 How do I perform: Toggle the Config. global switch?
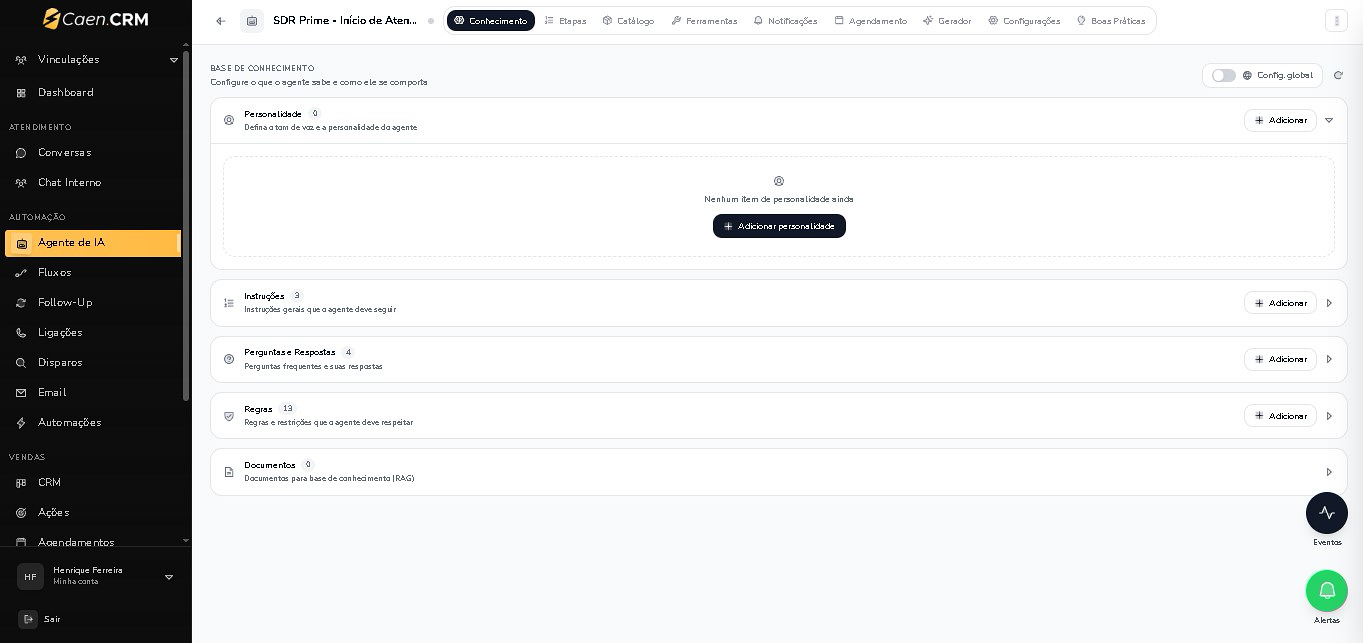[1223, 75]
